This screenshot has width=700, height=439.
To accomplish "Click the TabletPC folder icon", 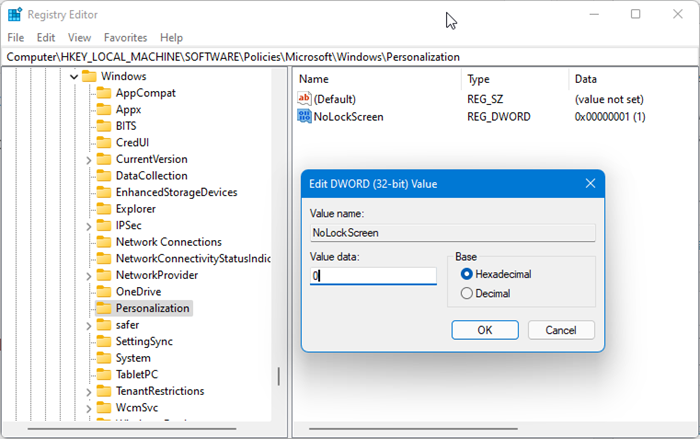I will (103, 374).
